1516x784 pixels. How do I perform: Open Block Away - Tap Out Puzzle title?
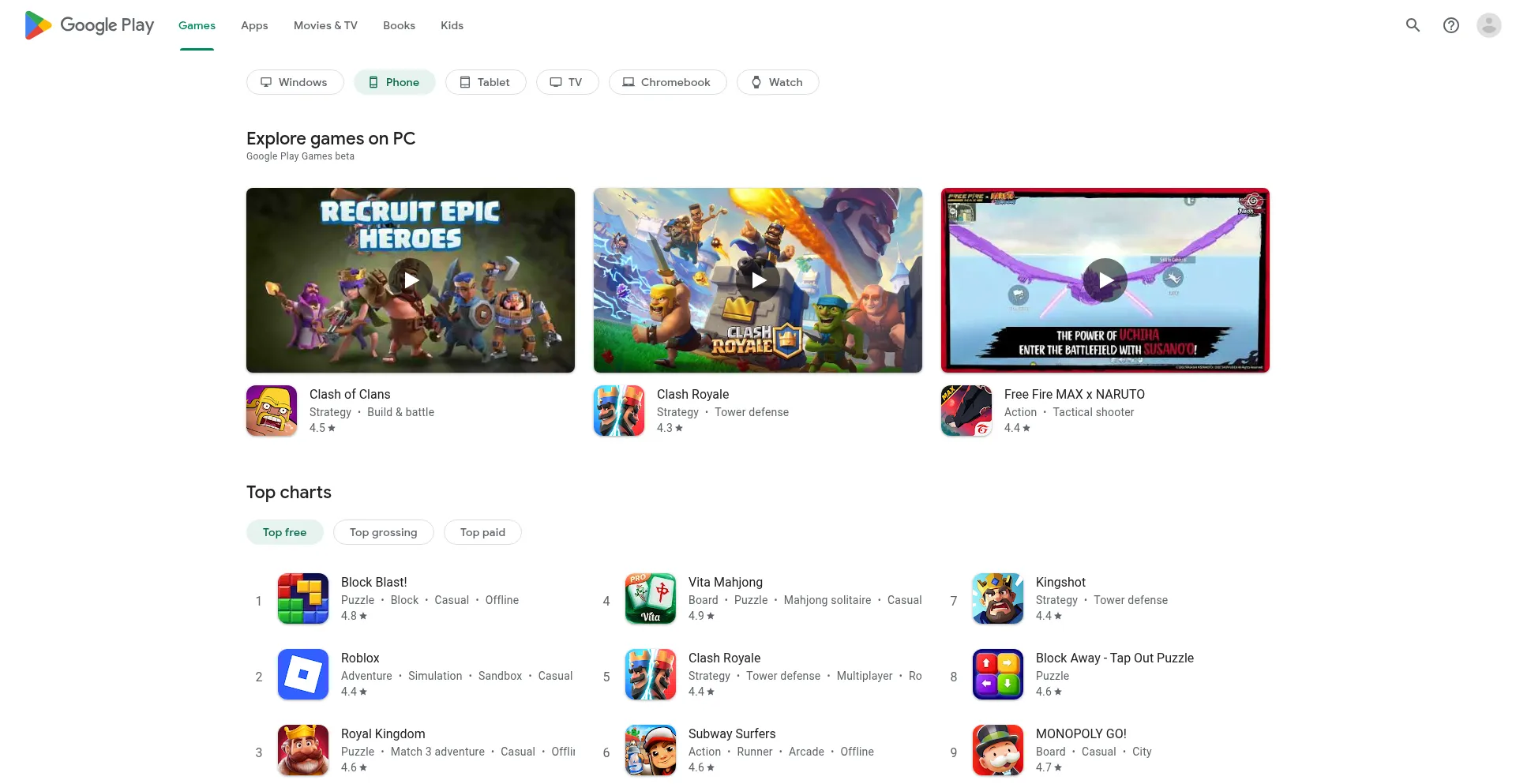[x=1115, y=658]
